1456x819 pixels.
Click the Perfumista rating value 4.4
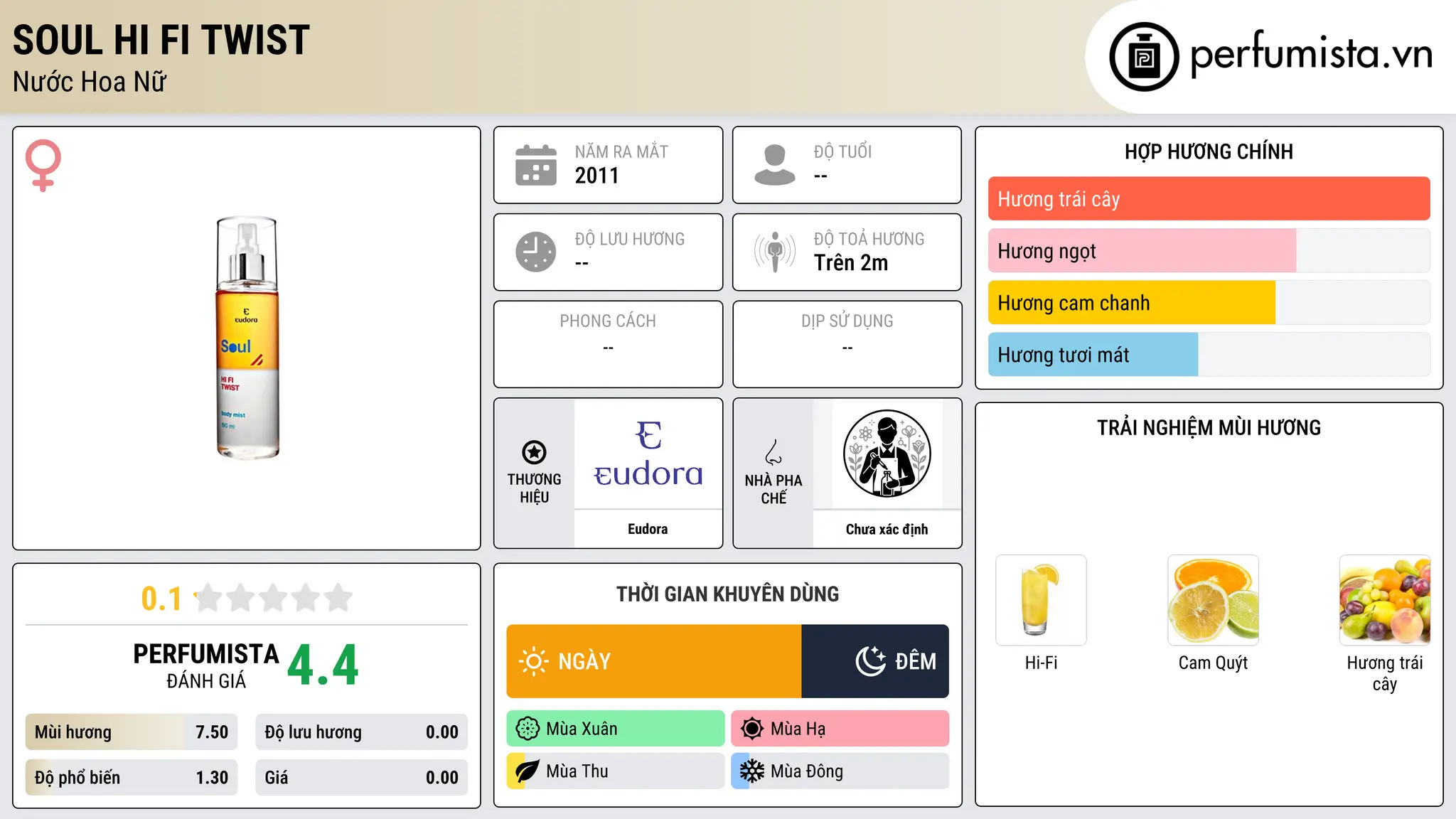tap(323, 665)
